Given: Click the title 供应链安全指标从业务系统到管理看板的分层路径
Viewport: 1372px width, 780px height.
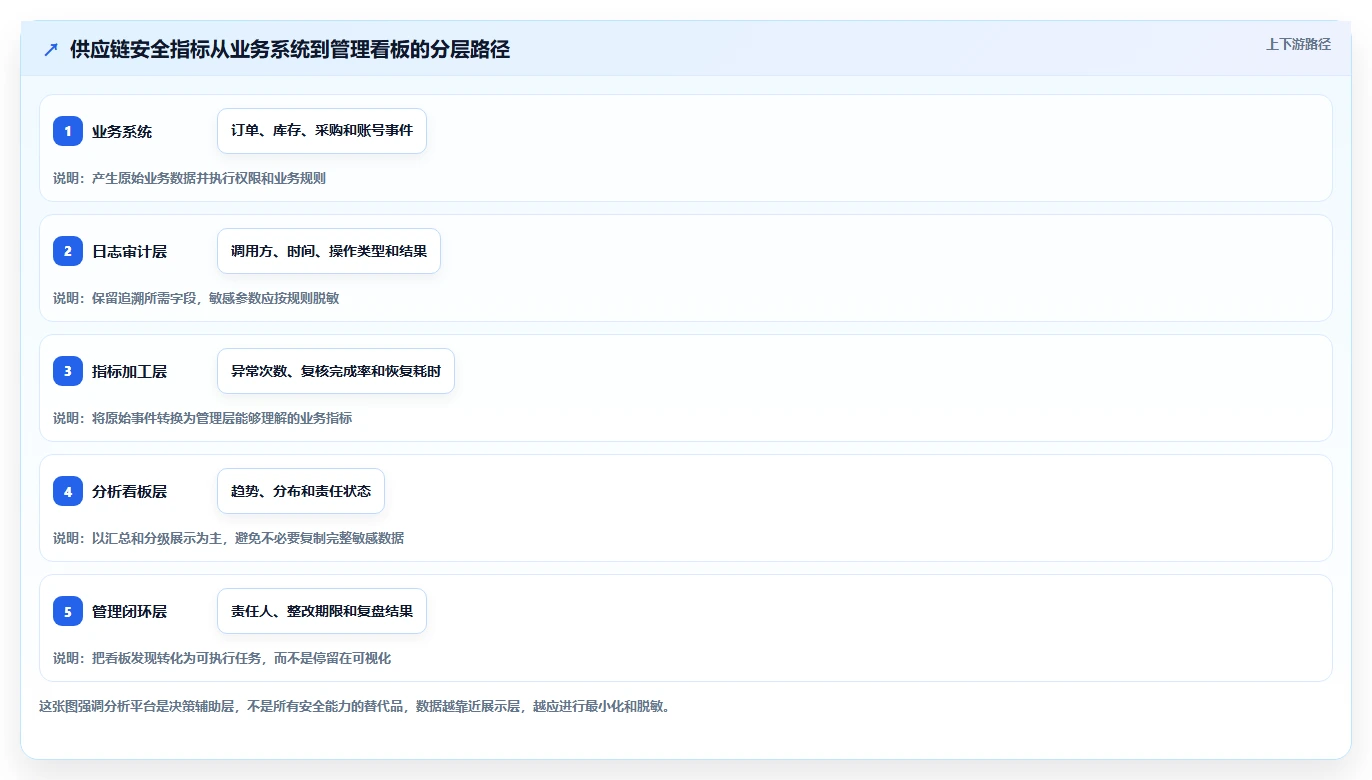Looking at the screenshot, I should [290, 50].
